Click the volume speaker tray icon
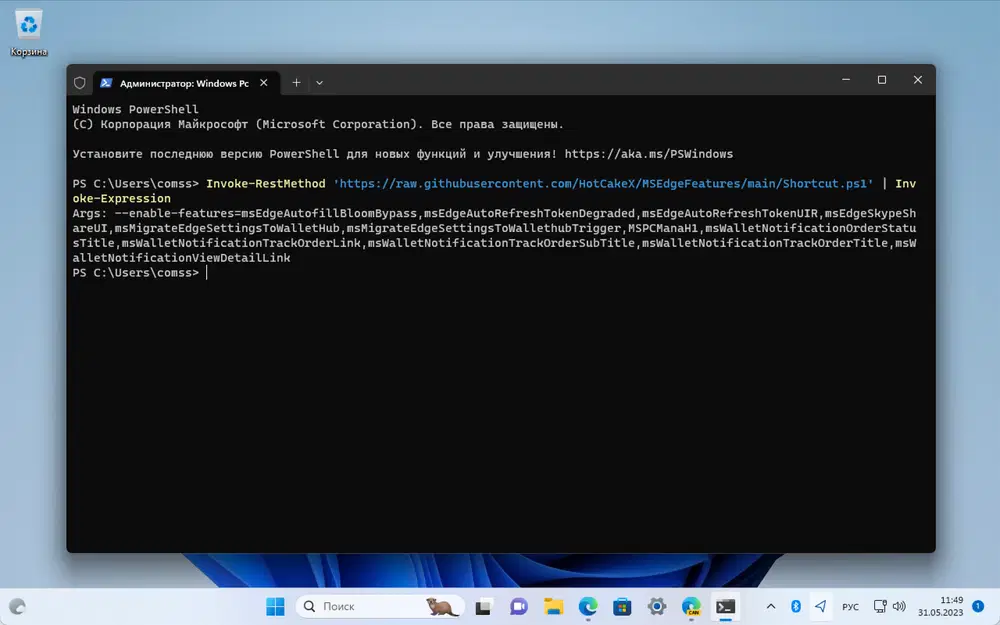Viewport: 1000px width, 625px height. coord(899,607)
